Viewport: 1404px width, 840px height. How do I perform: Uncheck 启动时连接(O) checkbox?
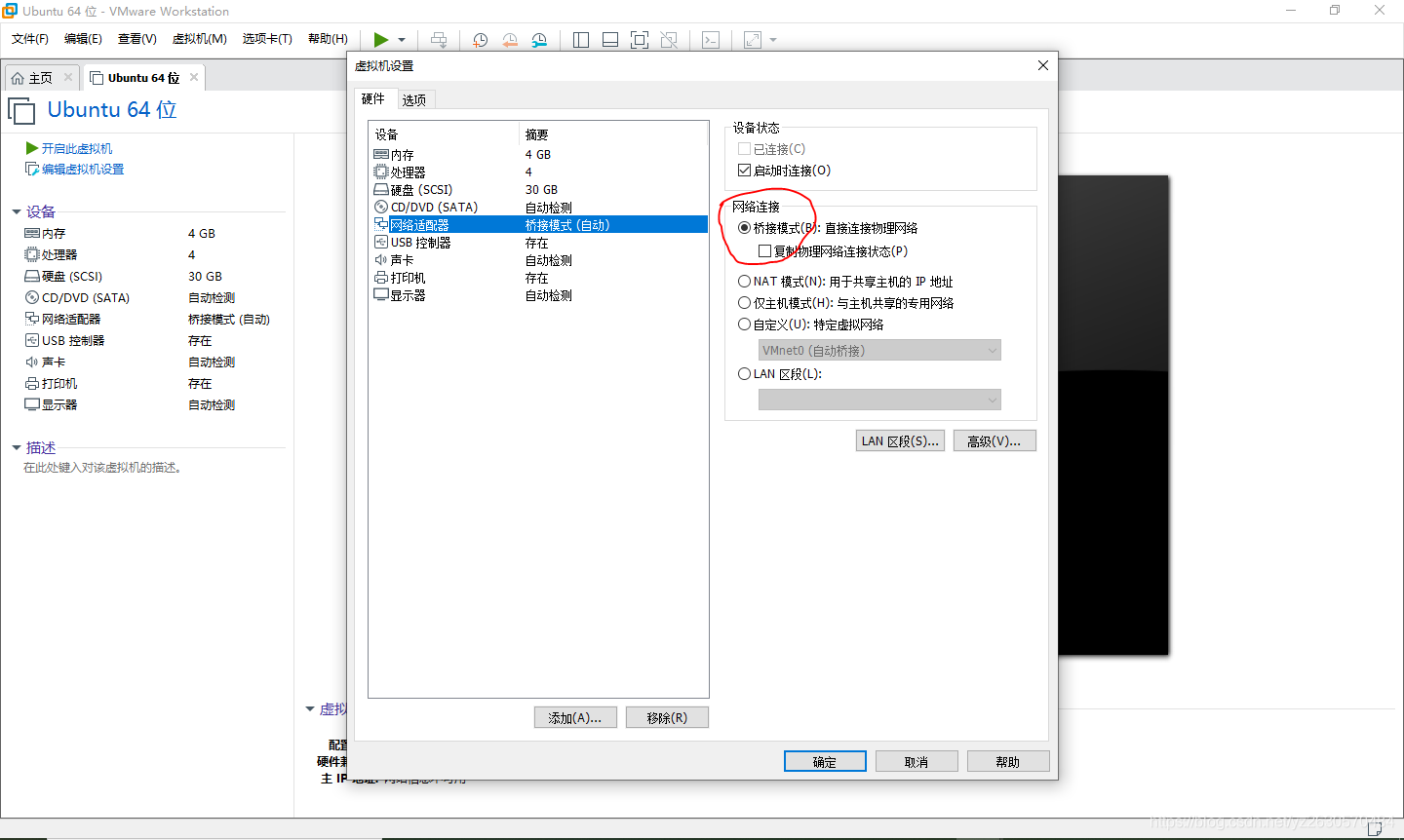coord(745,170)
